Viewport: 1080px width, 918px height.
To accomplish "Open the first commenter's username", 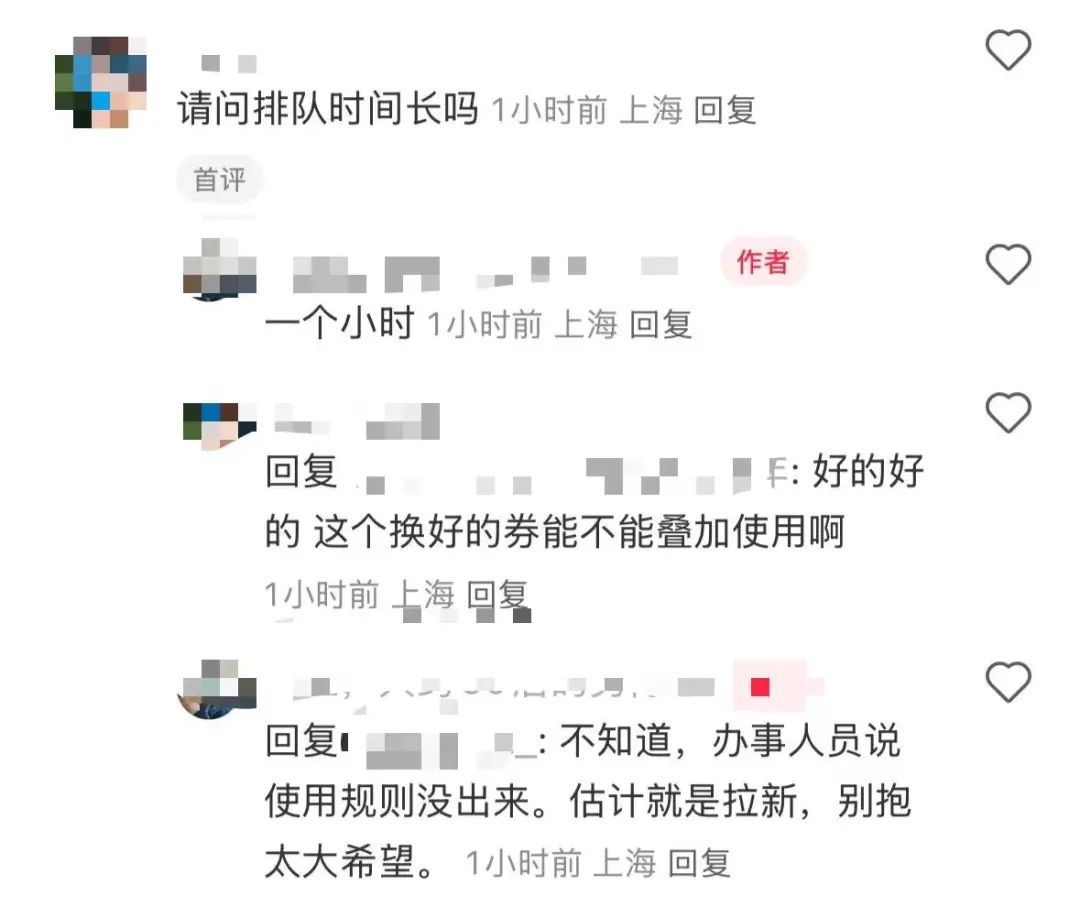I will 229,64.
